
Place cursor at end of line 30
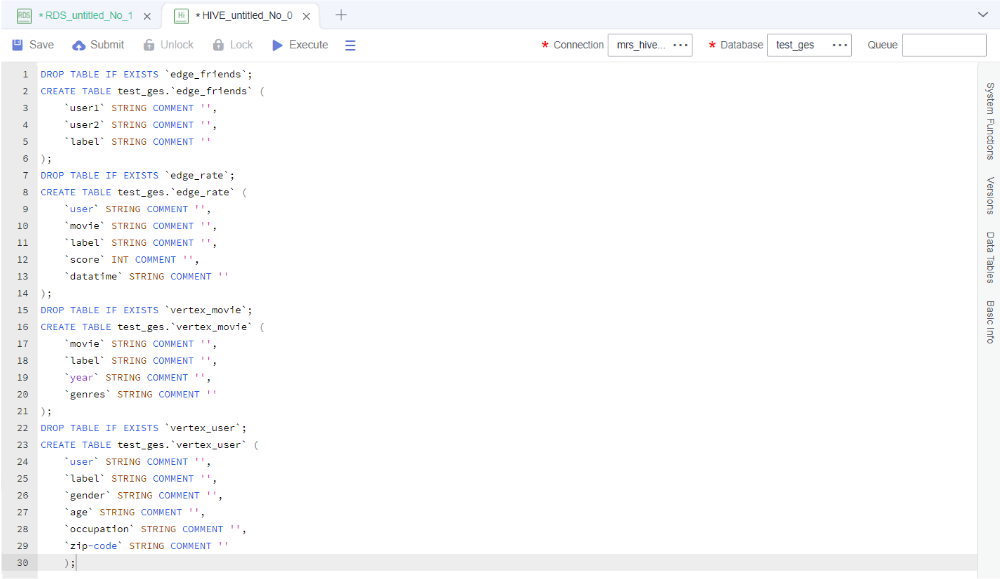tap(76, 563)
